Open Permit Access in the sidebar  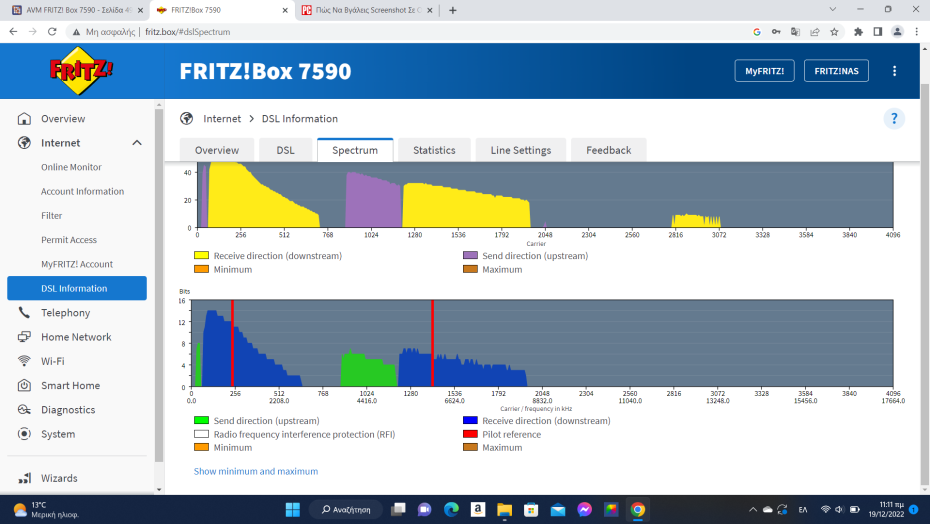click(x=69, y=240)
